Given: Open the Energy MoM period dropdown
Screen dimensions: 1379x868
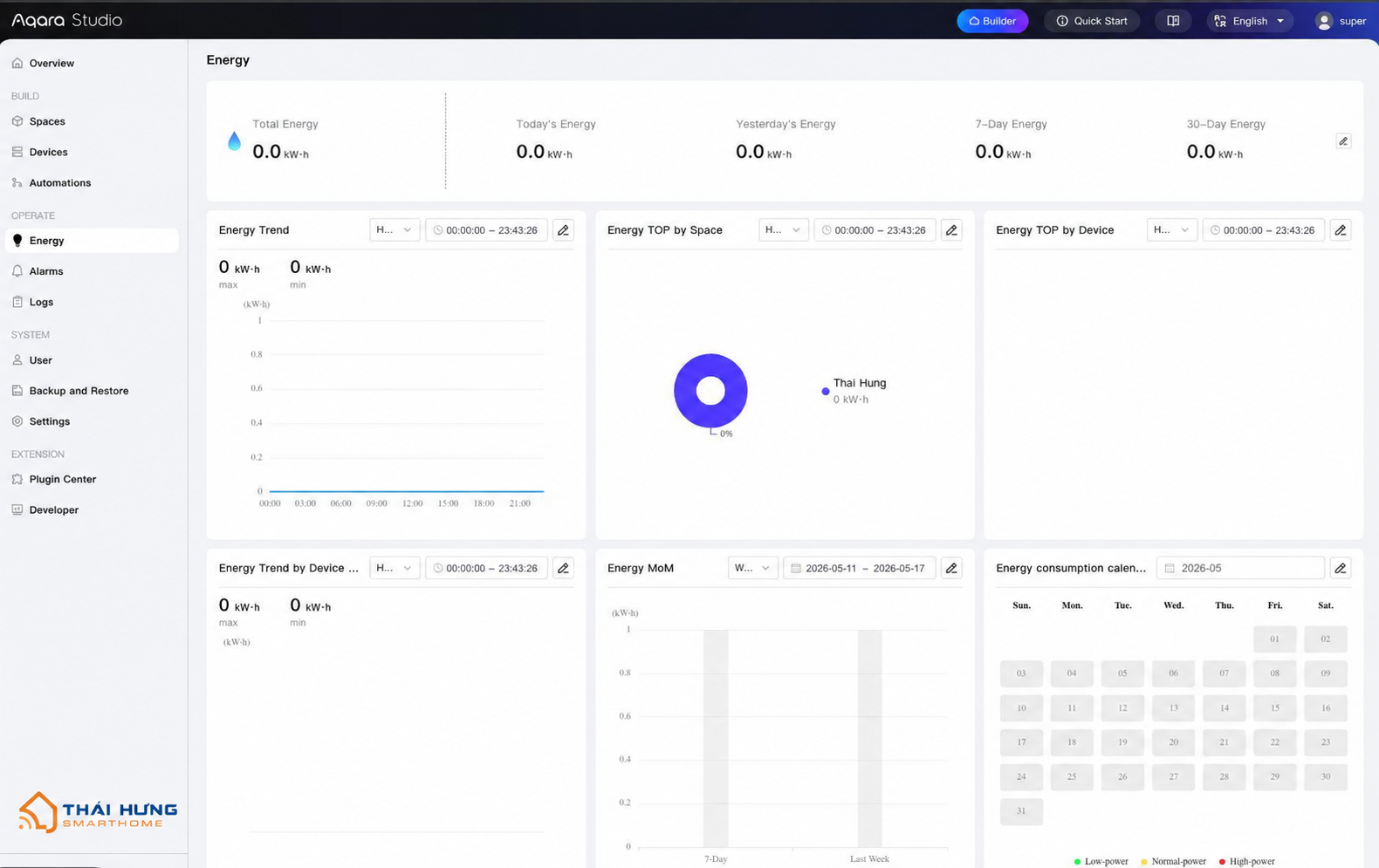Looking at the screenshot, I should coord(752,568).
